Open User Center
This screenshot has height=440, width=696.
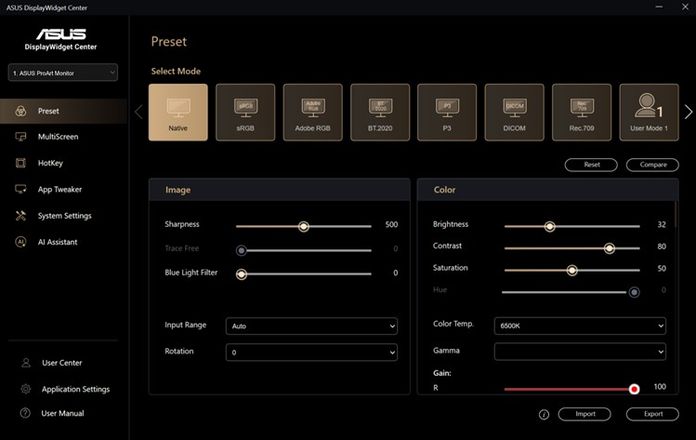coord(62,363)
